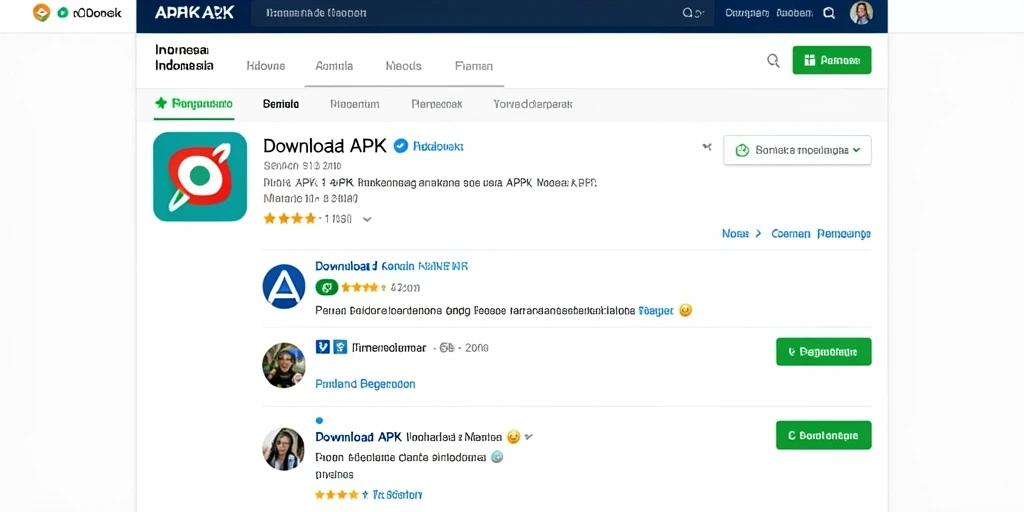Screen dimensions: 1024x512
Task: Click the teal app icon with red target
Action: (x=200, y=177)
